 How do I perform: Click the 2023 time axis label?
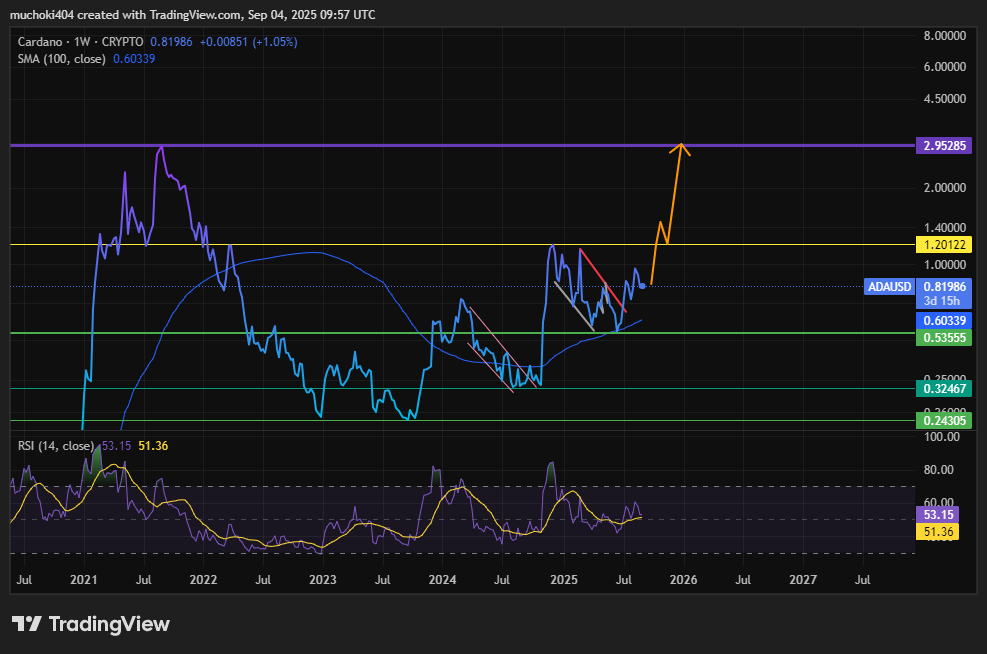[322, 579]
